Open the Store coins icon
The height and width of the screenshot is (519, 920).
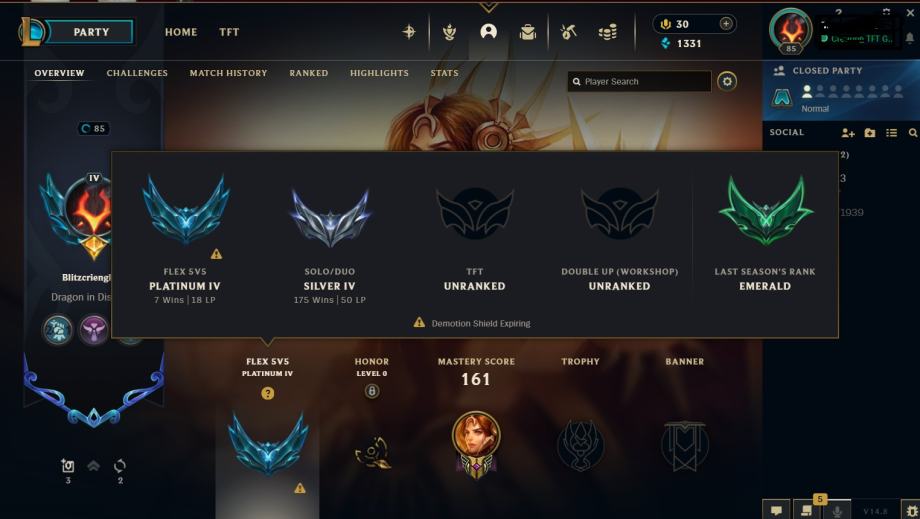(608, 32)
